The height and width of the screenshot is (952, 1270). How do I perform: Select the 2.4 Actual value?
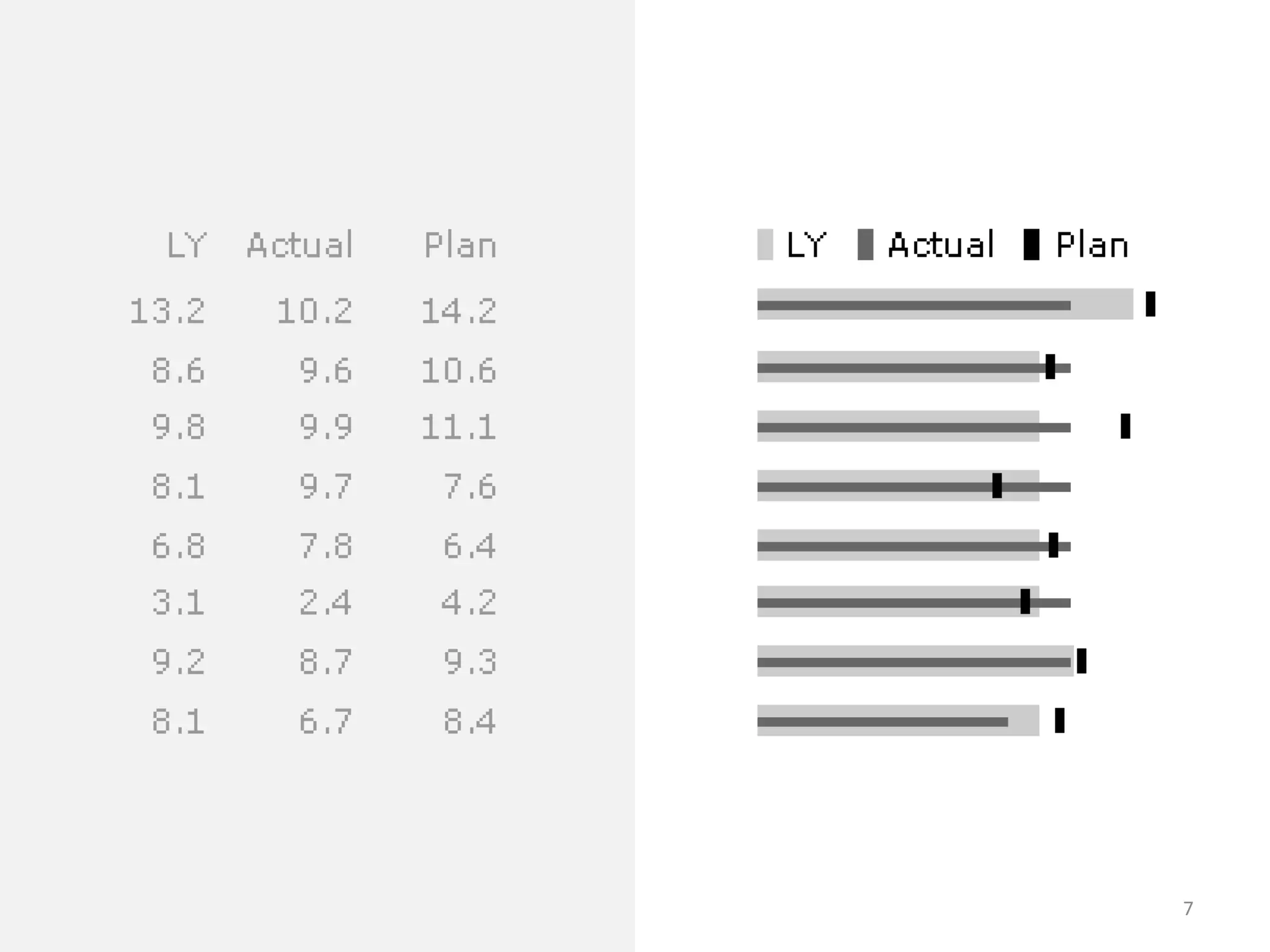point(326,602)
